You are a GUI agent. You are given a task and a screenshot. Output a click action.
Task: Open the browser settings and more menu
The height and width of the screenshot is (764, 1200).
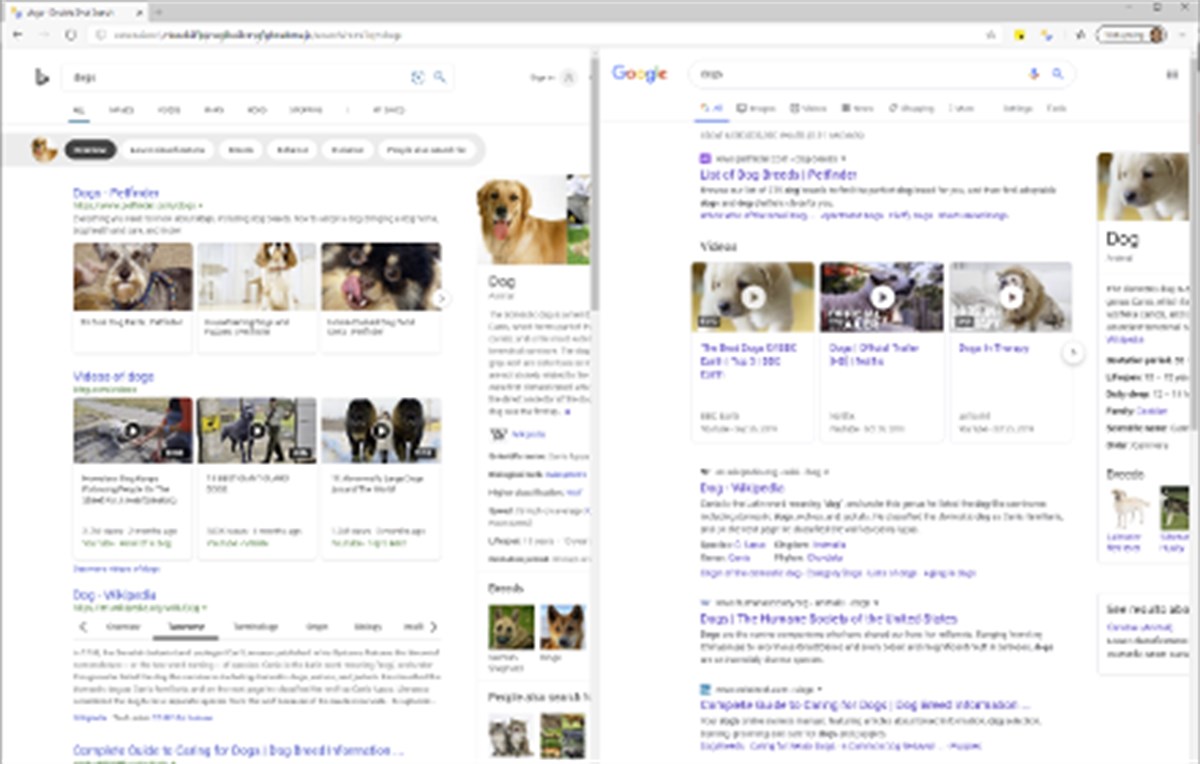tap(1183, 34)
